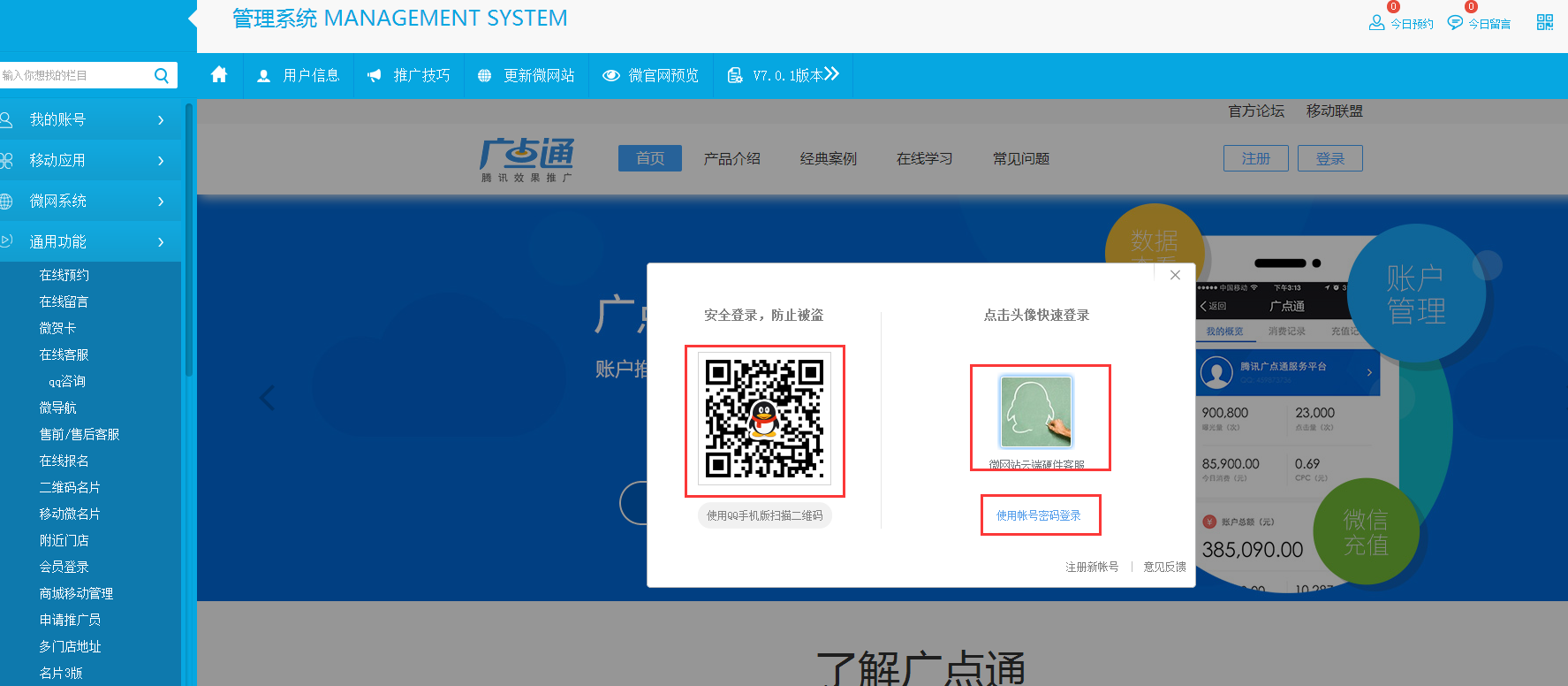Click 官方论坛 link
The width and height of the screenshot is (1568, 686).
[x=1256, y=111]
